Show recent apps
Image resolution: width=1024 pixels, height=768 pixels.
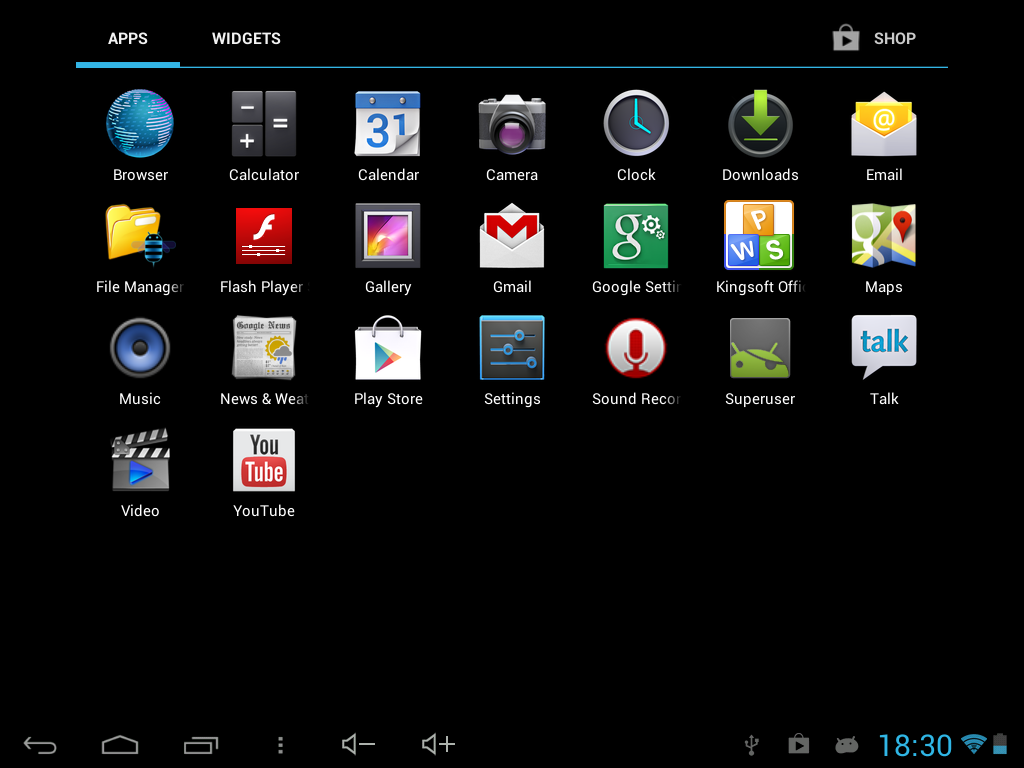click(200, 744)
